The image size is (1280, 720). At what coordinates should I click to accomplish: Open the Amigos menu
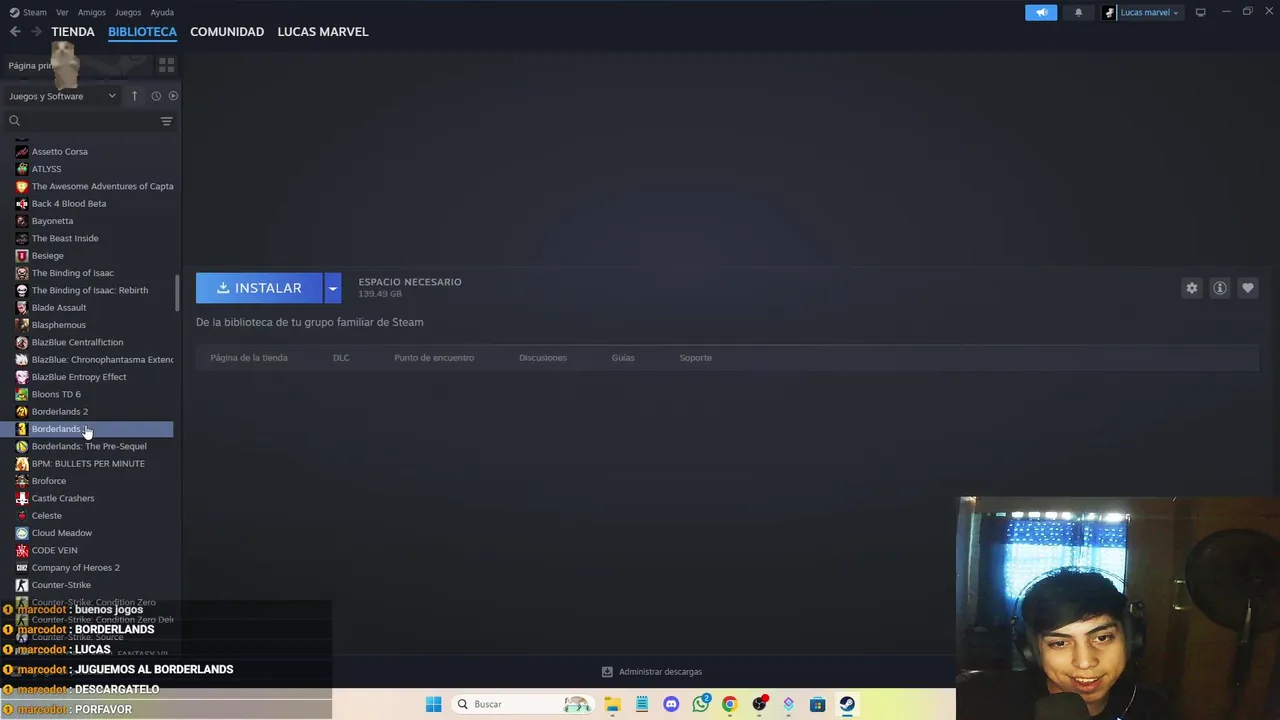point(92,12)
